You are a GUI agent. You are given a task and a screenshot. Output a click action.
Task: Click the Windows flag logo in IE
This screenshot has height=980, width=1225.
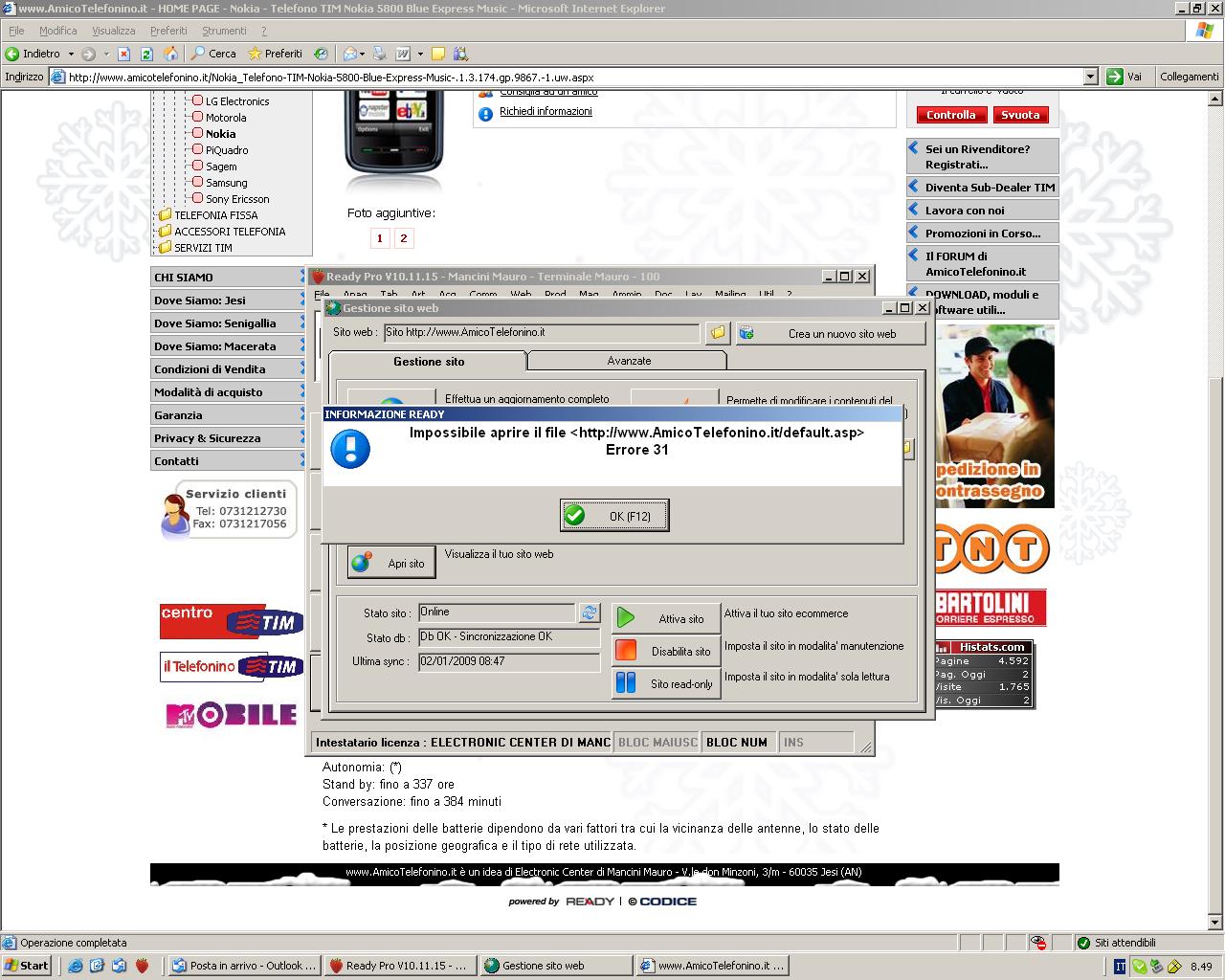(x=1205, y=31)
